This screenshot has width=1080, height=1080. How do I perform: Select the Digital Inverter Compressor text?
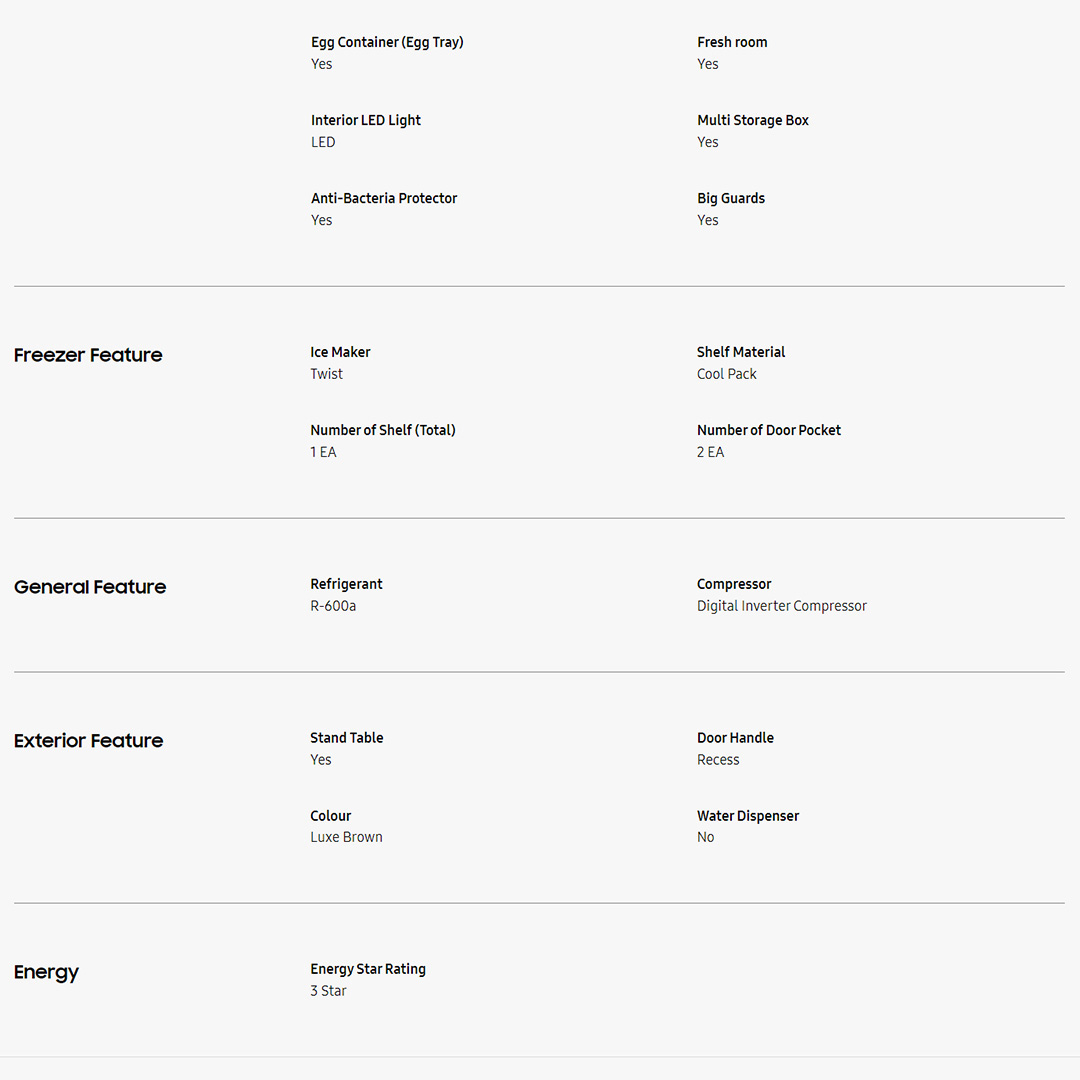782,606
